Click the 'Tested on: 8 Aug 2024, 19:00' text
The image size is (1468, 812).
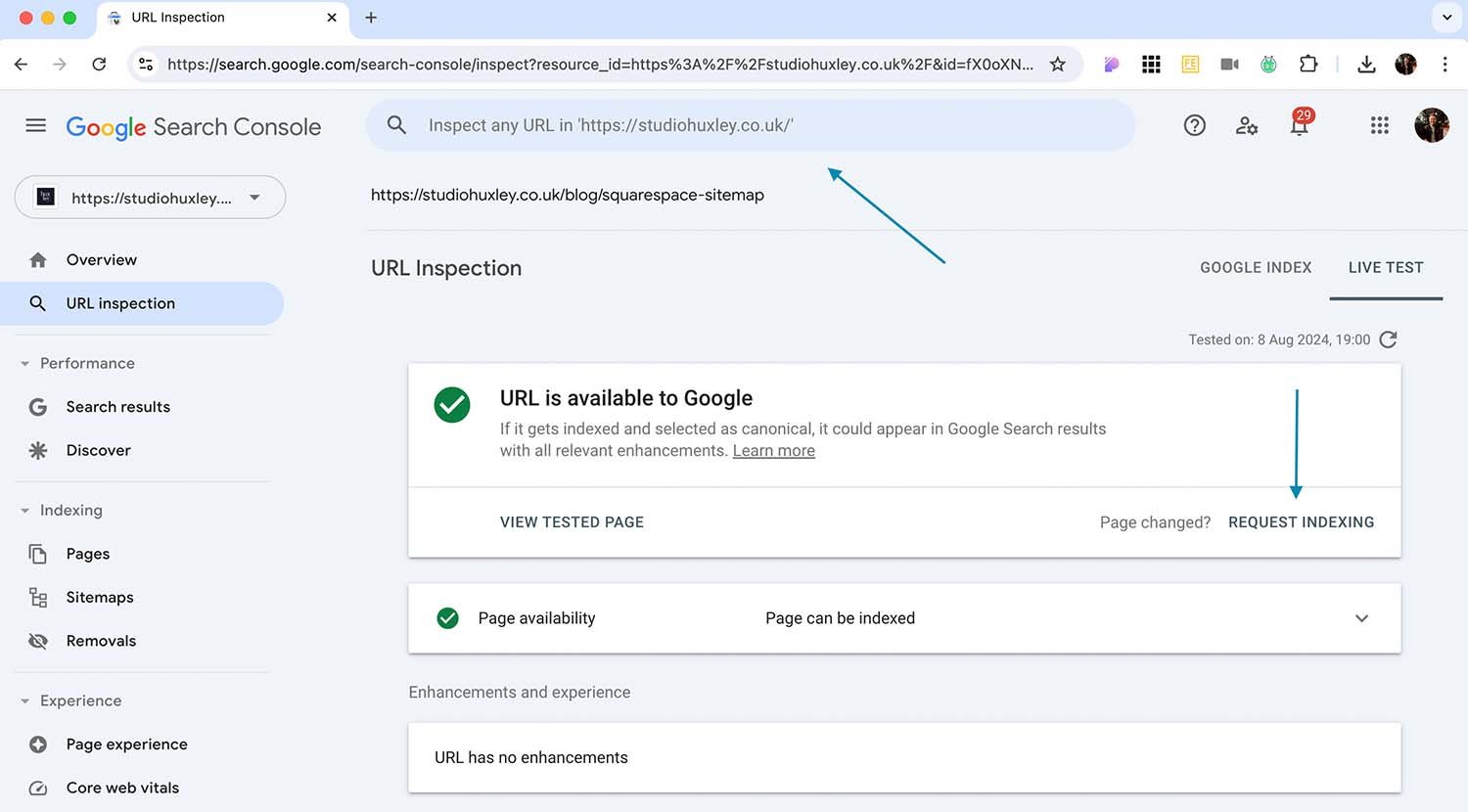tap(1279, 339)
